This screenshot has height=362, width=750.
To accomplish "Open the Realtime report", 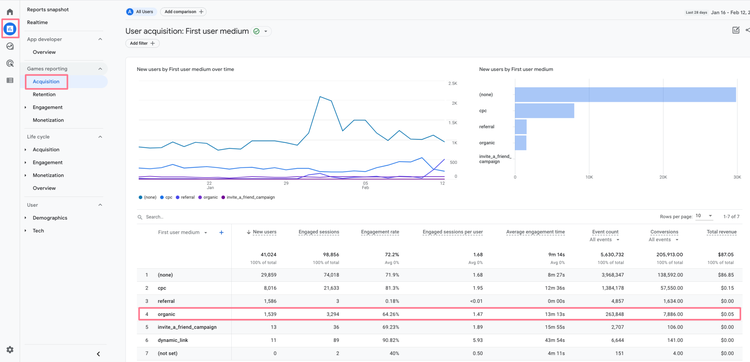I will (37, 22).
